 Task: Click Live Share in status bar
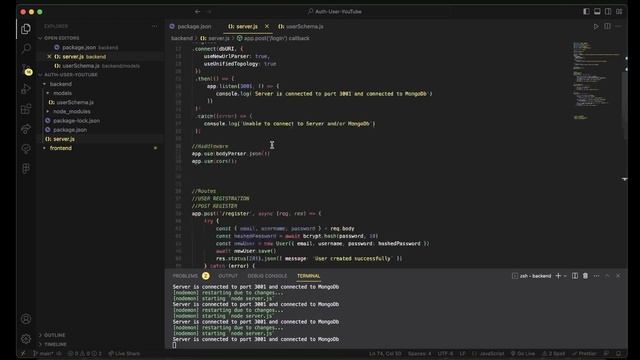click(x=124, y=353)
